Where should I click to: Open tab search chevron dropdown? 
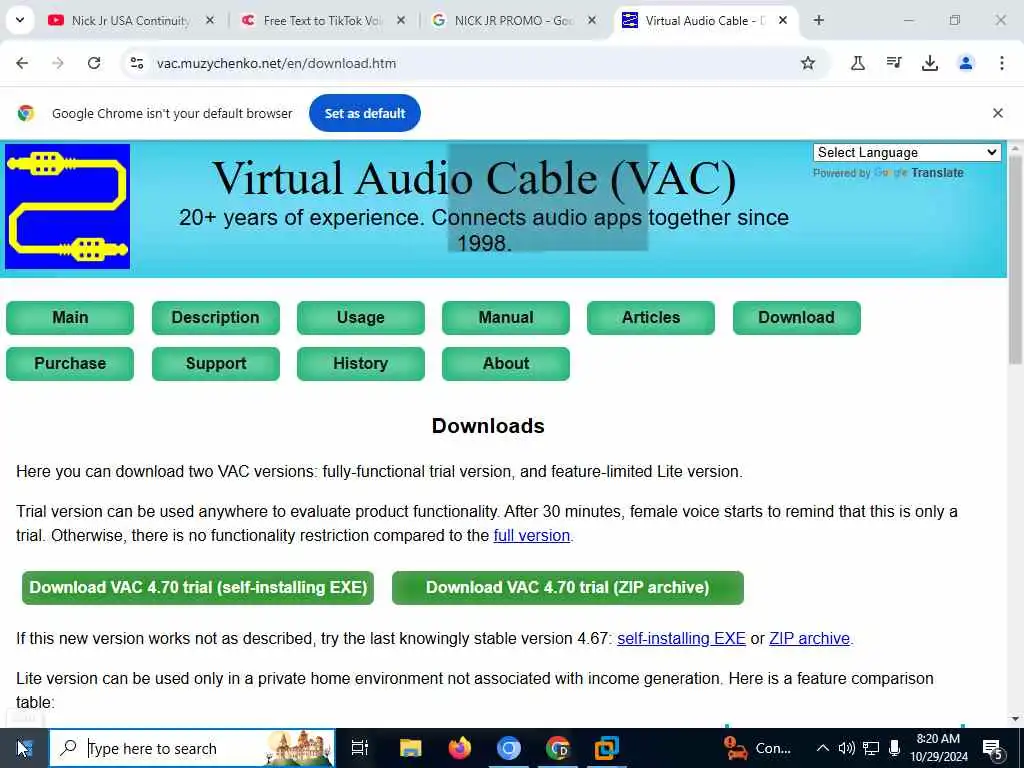point(20,20)
